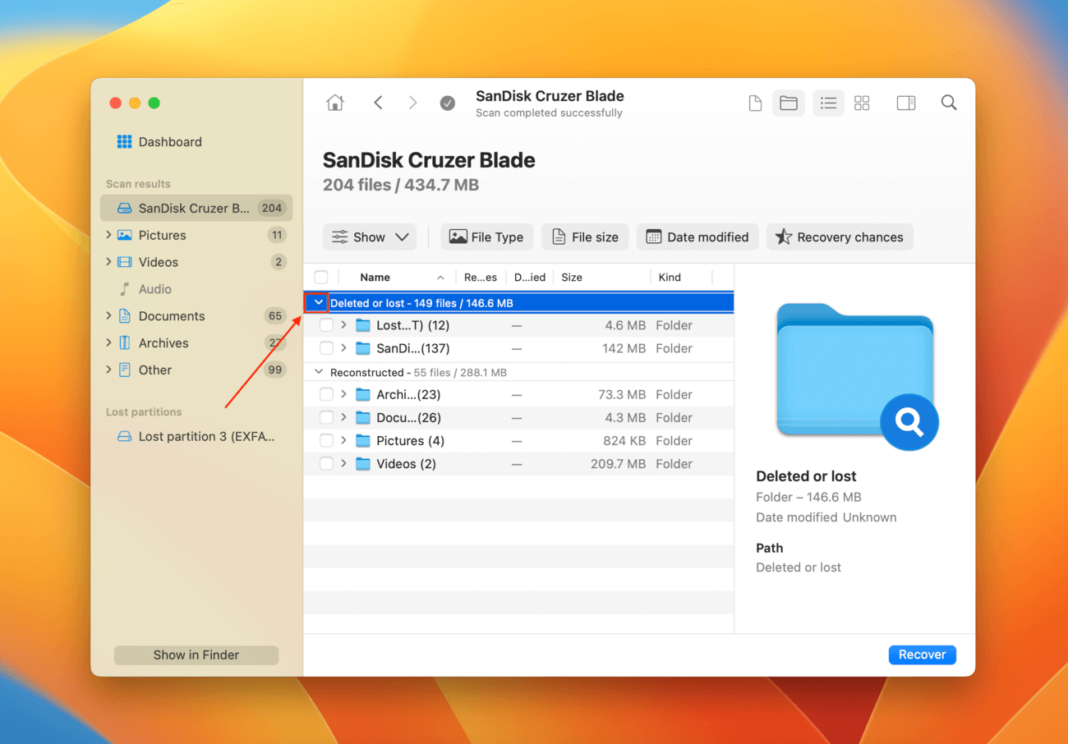Expand Documents in the sidebar
Screen dimensions: 1068x744
109,316
